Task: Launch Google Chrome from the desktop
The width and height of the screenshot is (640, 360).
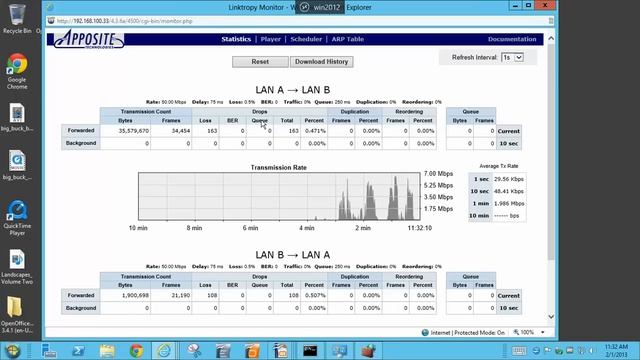Action: [x=17, y=71]
